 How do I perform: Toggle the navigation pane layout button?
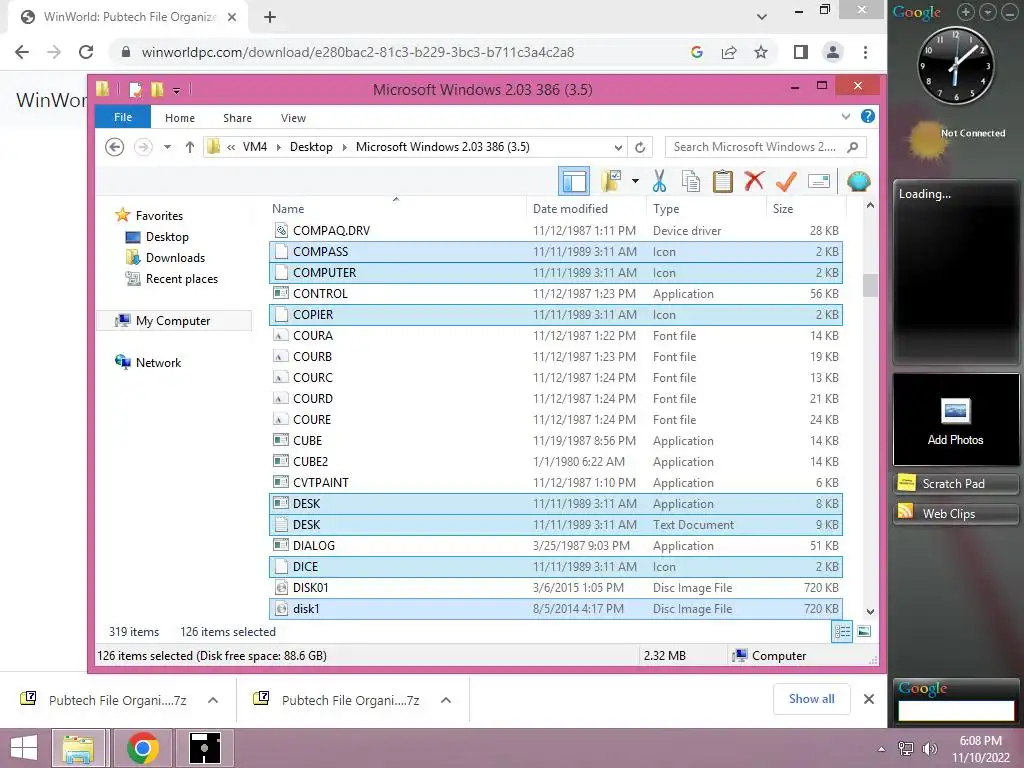pyautogui.click(x=574, y=182)
